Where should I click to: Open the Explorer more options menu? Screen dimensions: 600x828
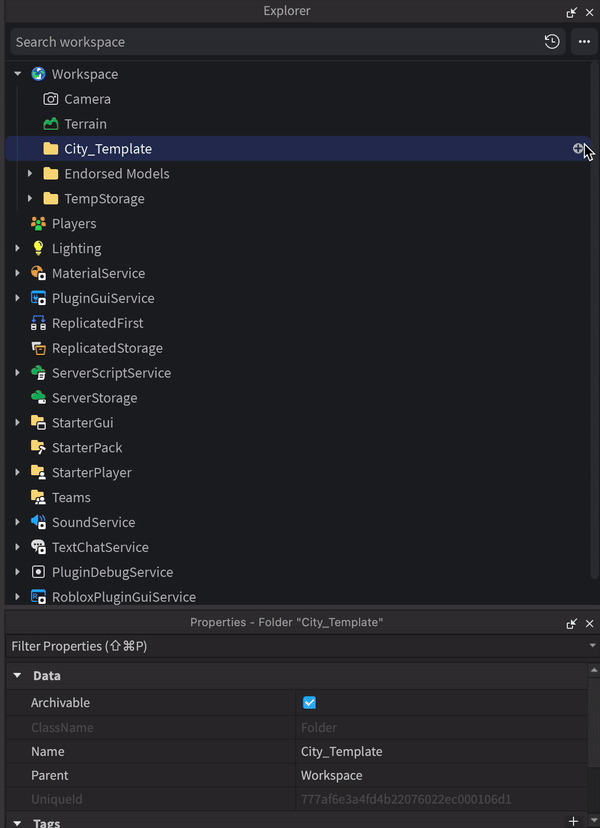coord(584,42)
